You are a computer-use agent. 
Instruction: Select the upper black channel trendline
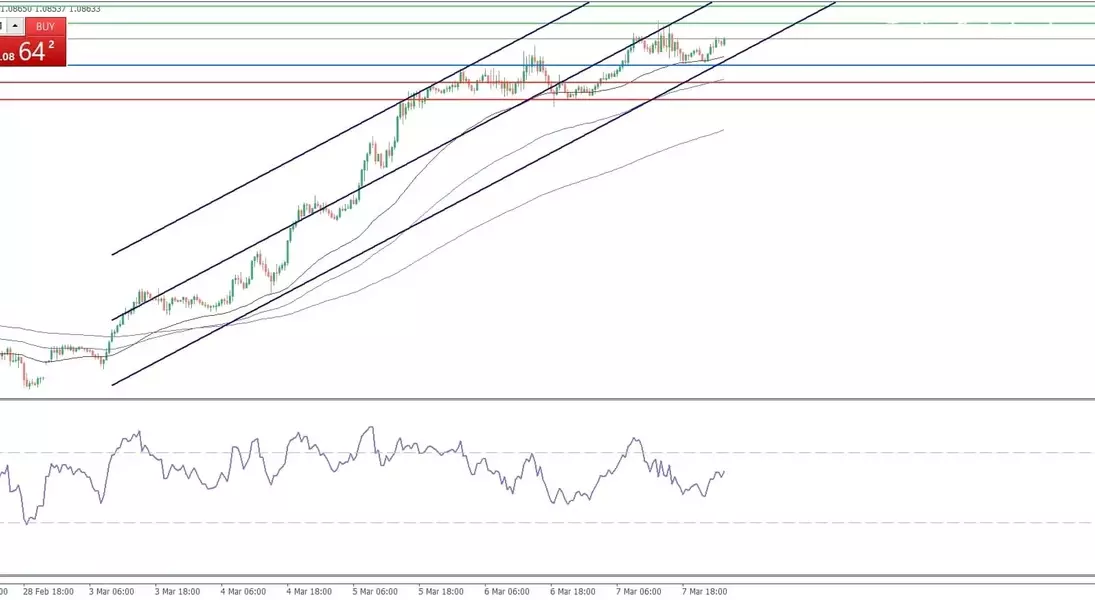[x=300, y=155]
